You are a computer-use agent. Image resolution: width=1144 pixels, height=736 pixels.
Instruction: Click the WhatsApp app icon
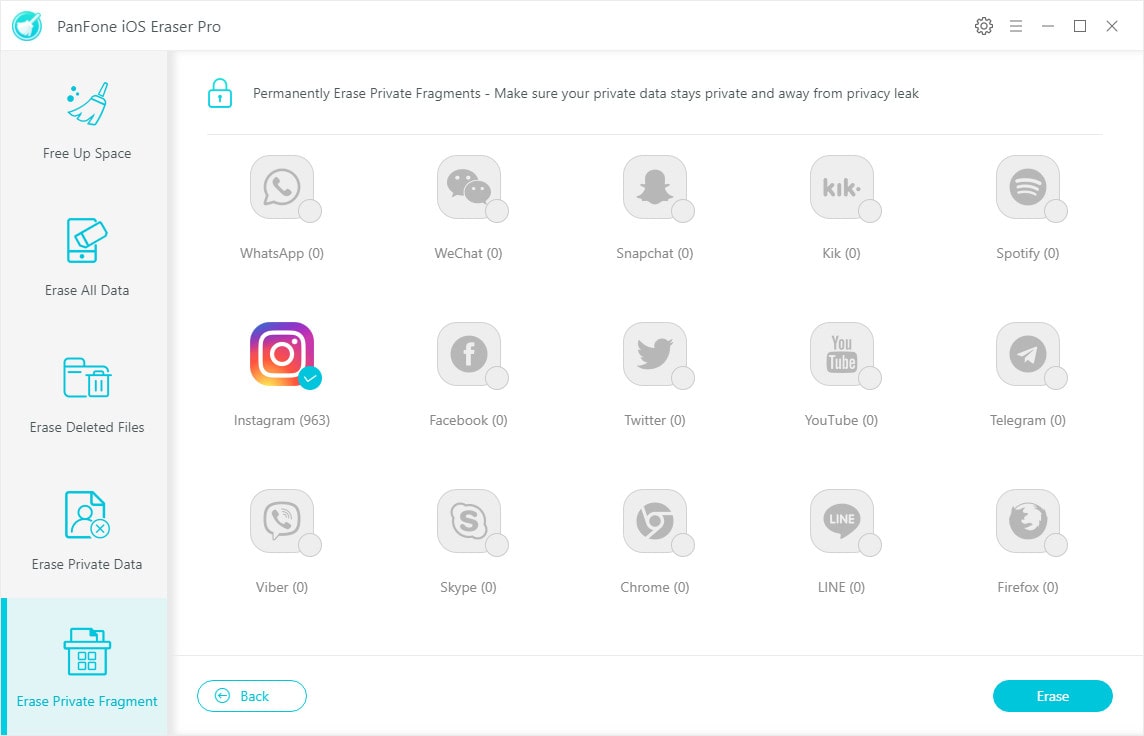282,187
